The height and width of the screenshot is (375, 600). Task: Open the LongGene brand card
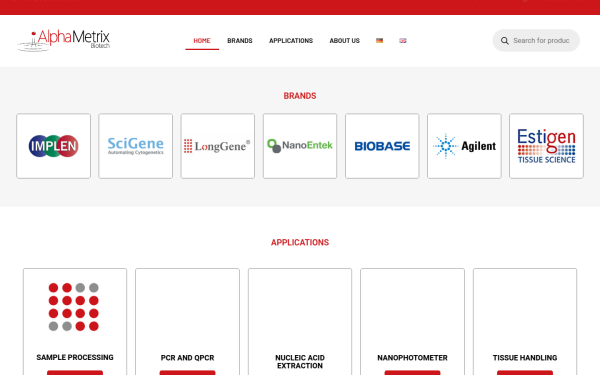pyautogui.click(x=218, y=146)
